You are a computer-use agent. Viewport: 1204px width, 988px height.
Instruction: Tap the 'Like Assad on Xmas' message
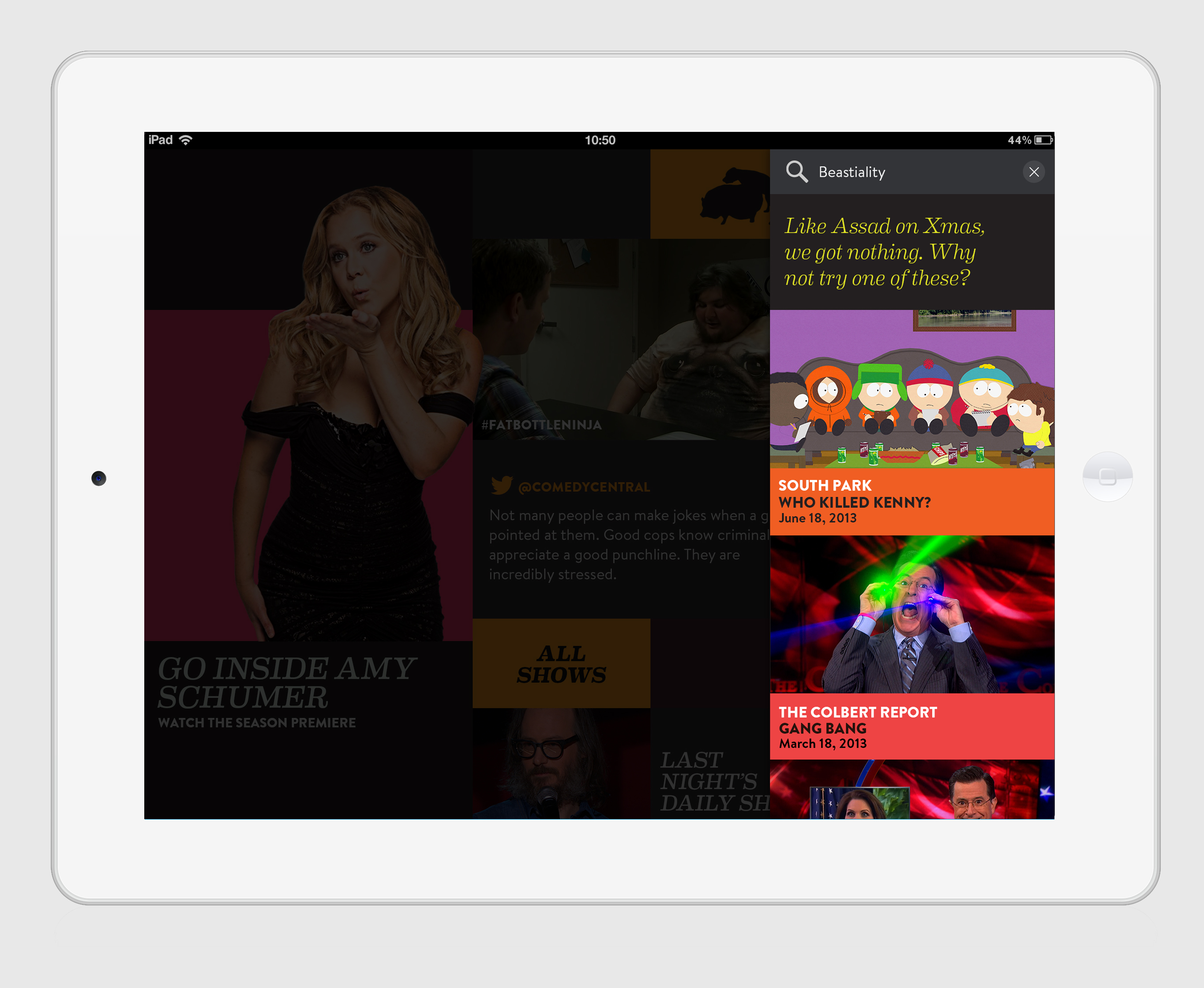click(x=884, y=252)
